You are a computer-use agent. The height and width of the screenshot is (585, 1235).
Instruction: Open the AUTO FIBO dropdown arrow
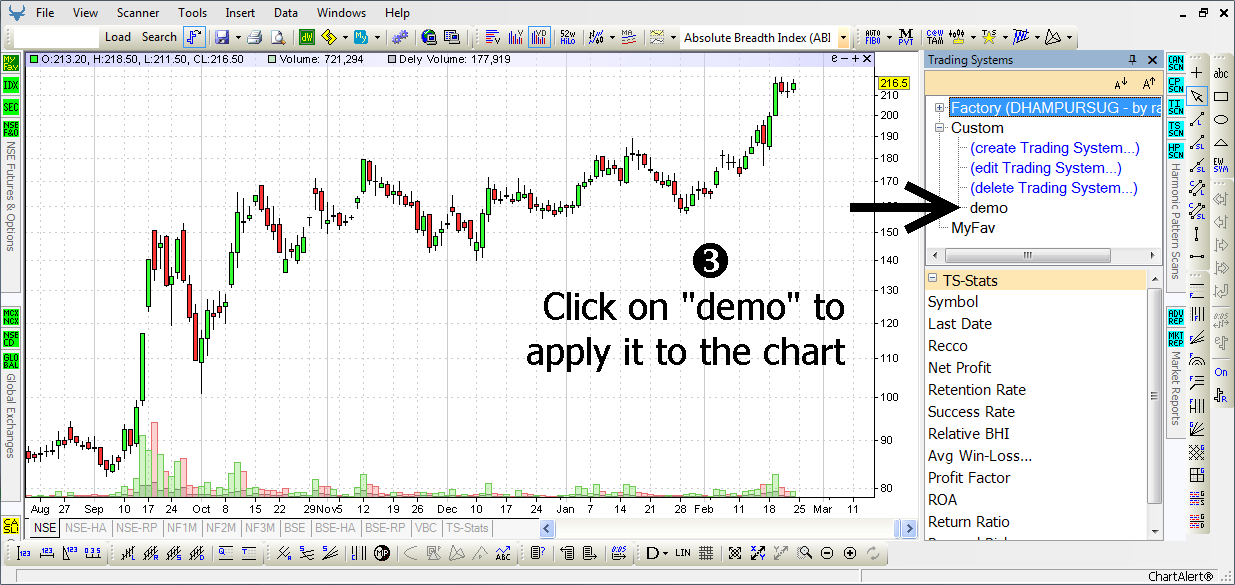tap(888, 38)
